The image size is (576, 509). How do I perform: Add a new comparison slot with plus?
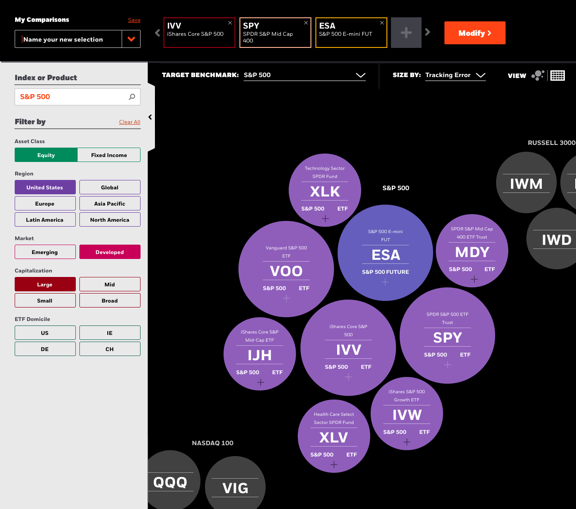406,33
